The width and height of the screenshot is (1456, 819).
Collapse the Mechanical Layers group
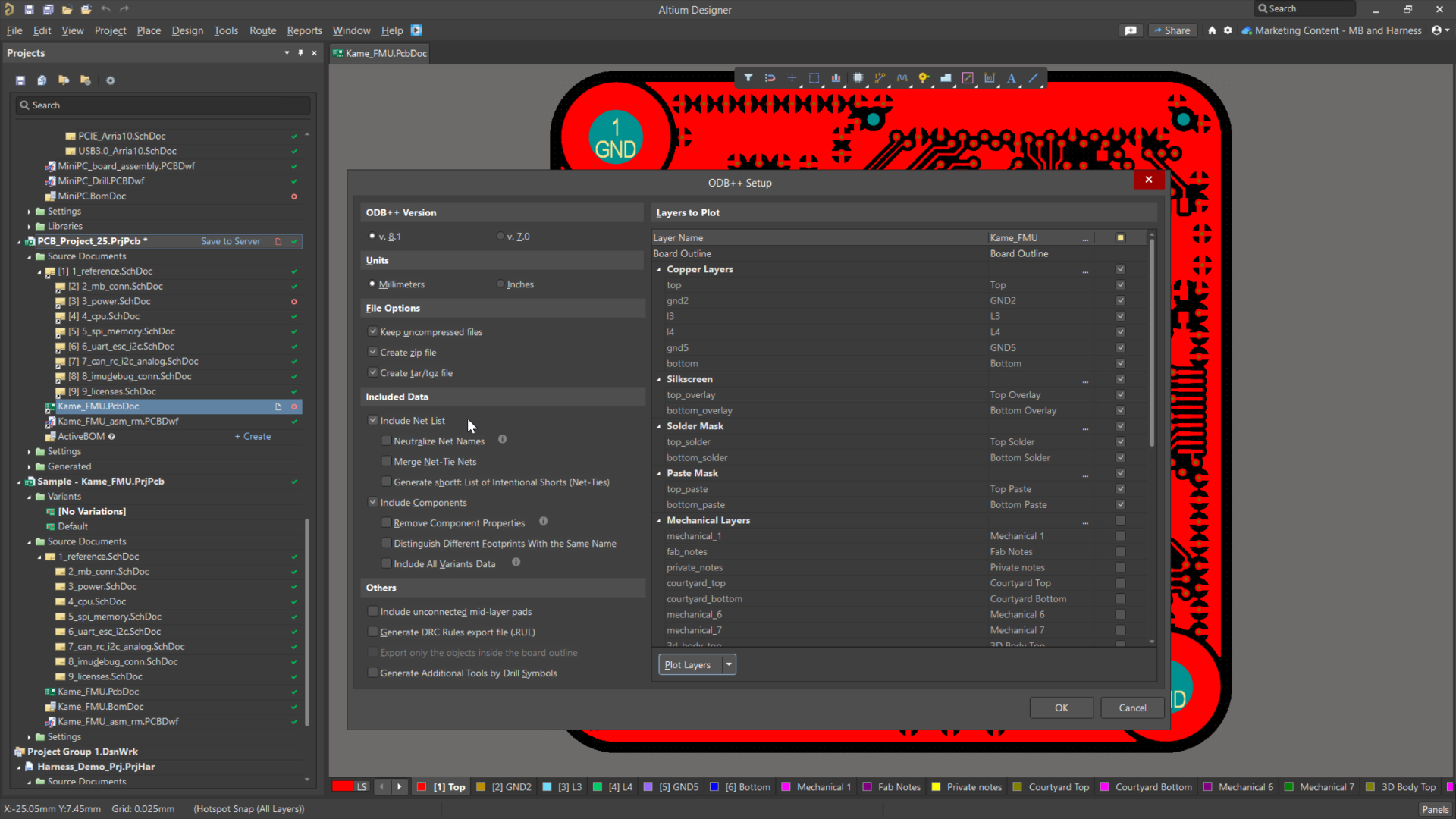(x=658, y=520)
